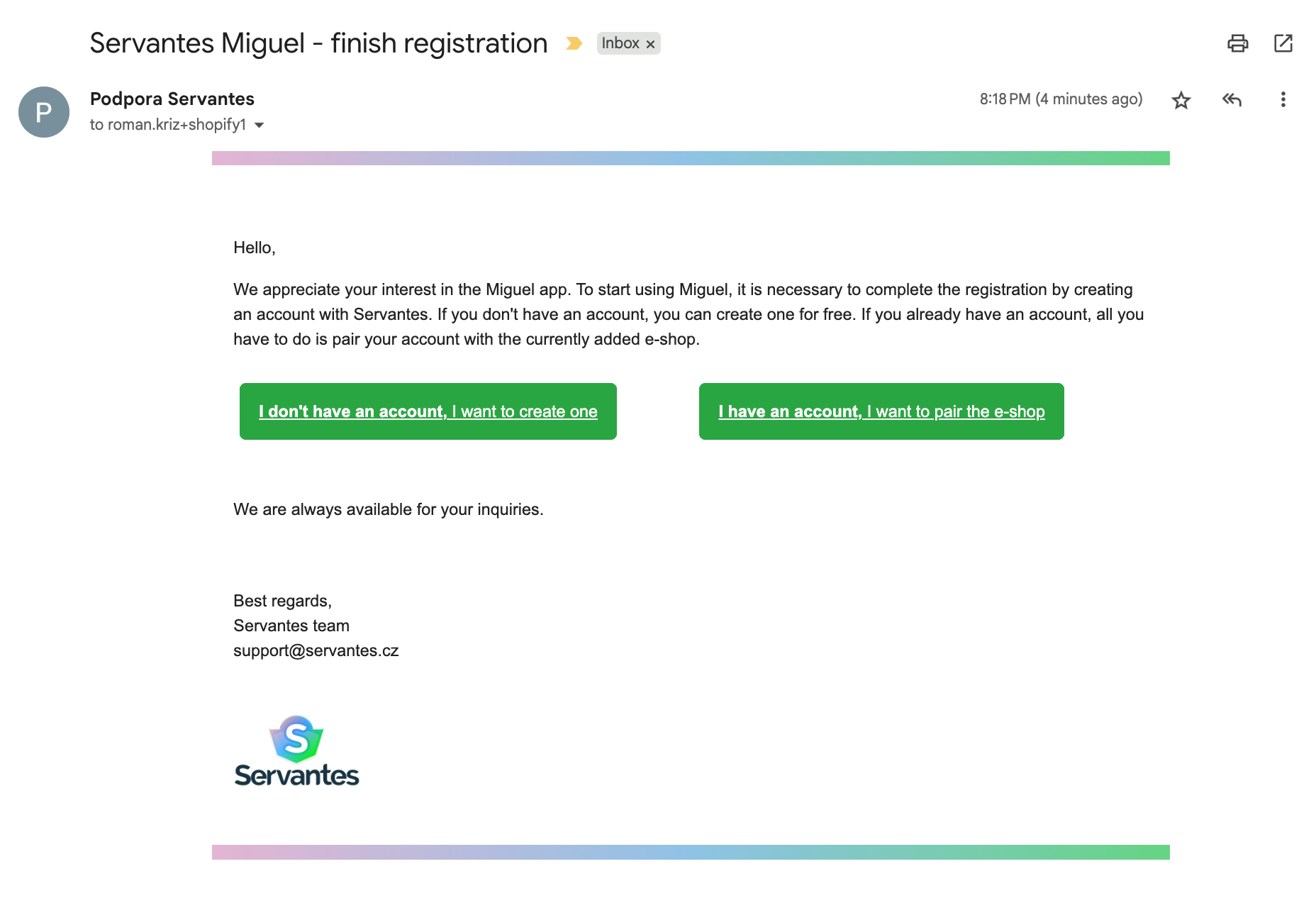Click the support@servantes.cz email address
Viewport: 1316px width, 898px height.
tap(316, 650)
